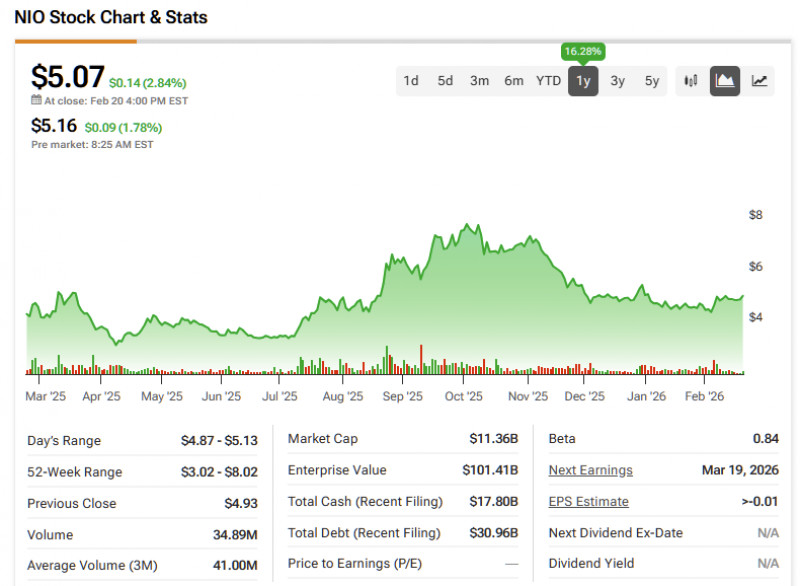Open the Next Earnings link

pyautogui.click(x=590, y=471)
